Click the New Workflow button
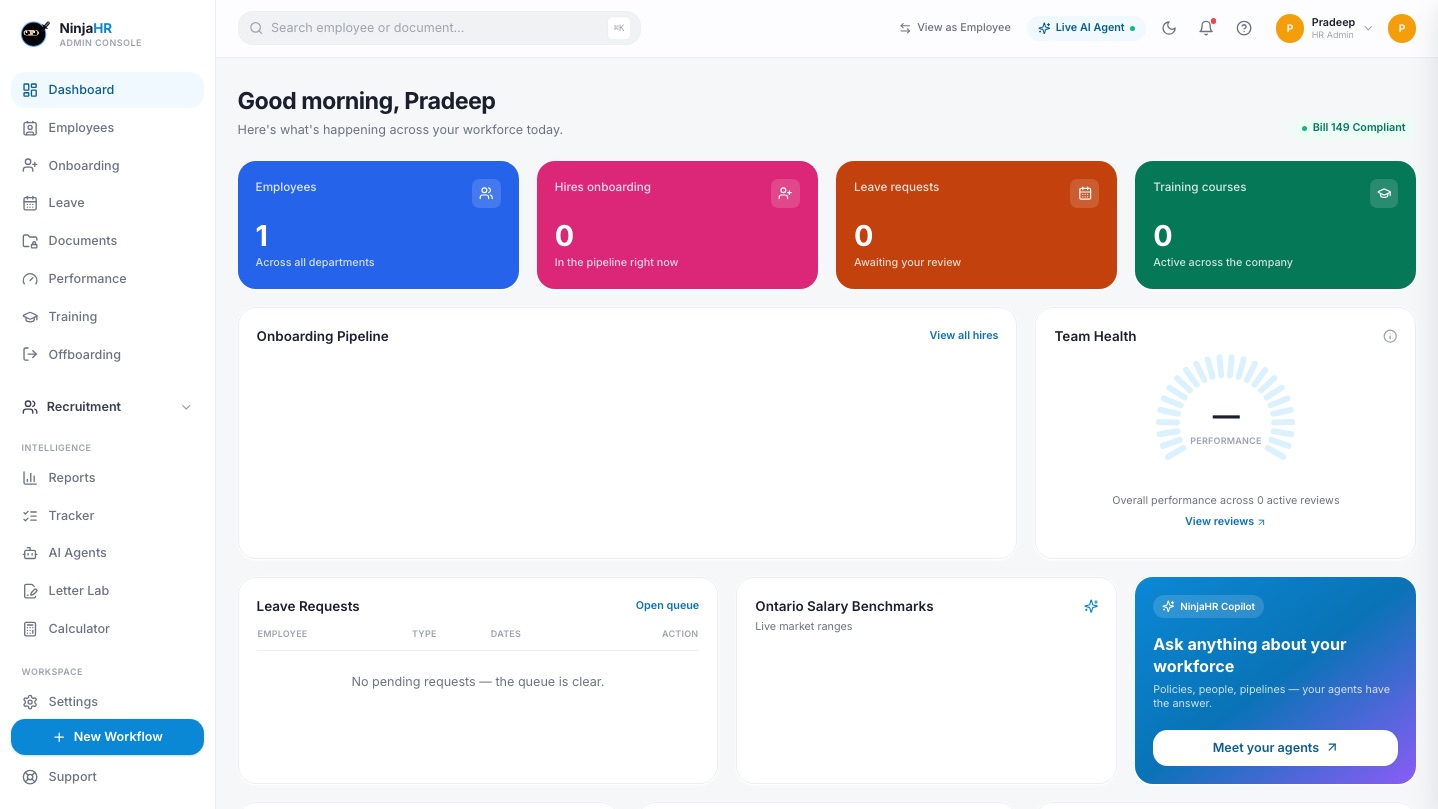Screen dimensions: 1438x809 (107, 737)
